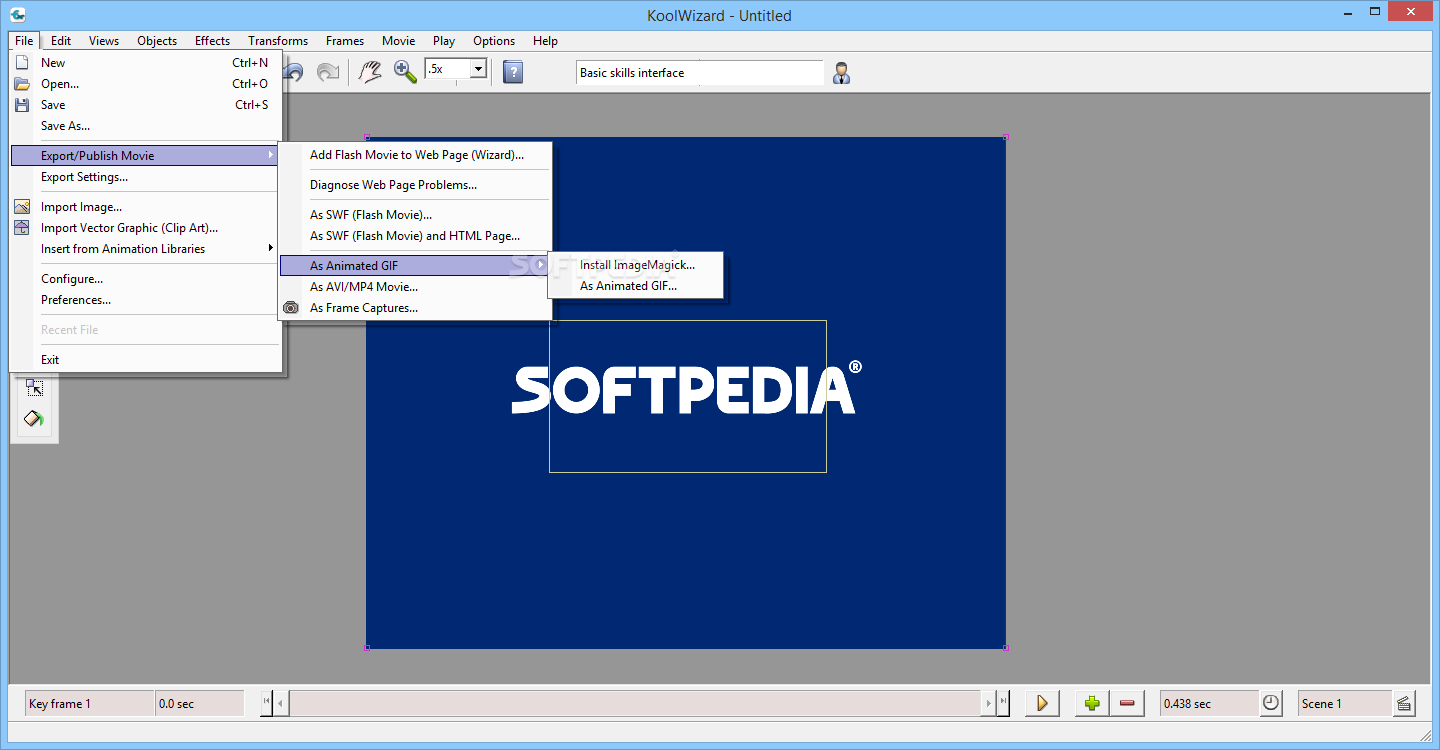Click the Open folder icon in File menu
This screenshot has width=1440, height=750.
[x=22, y=84]
